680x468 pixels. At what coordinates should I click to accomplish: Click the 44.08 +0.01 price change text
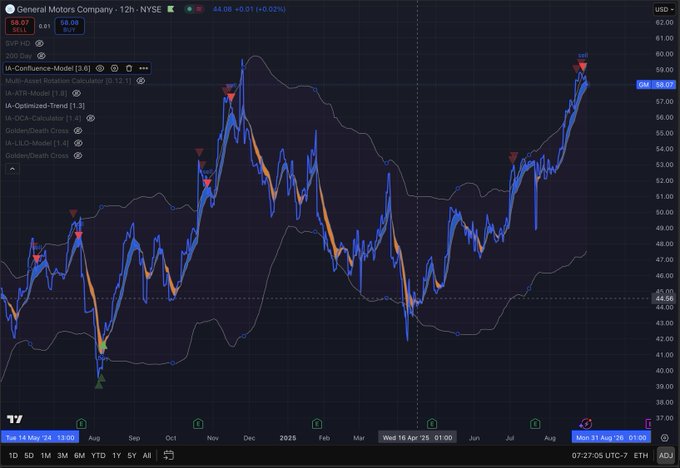pos(249,9)
